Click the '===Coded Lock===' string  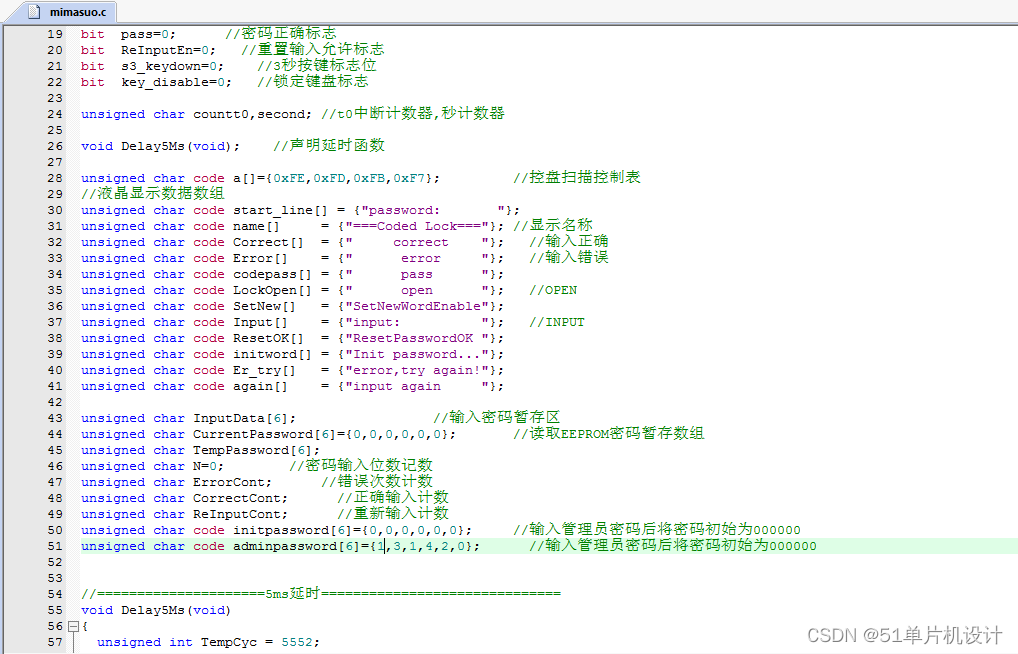coord(417,226)
